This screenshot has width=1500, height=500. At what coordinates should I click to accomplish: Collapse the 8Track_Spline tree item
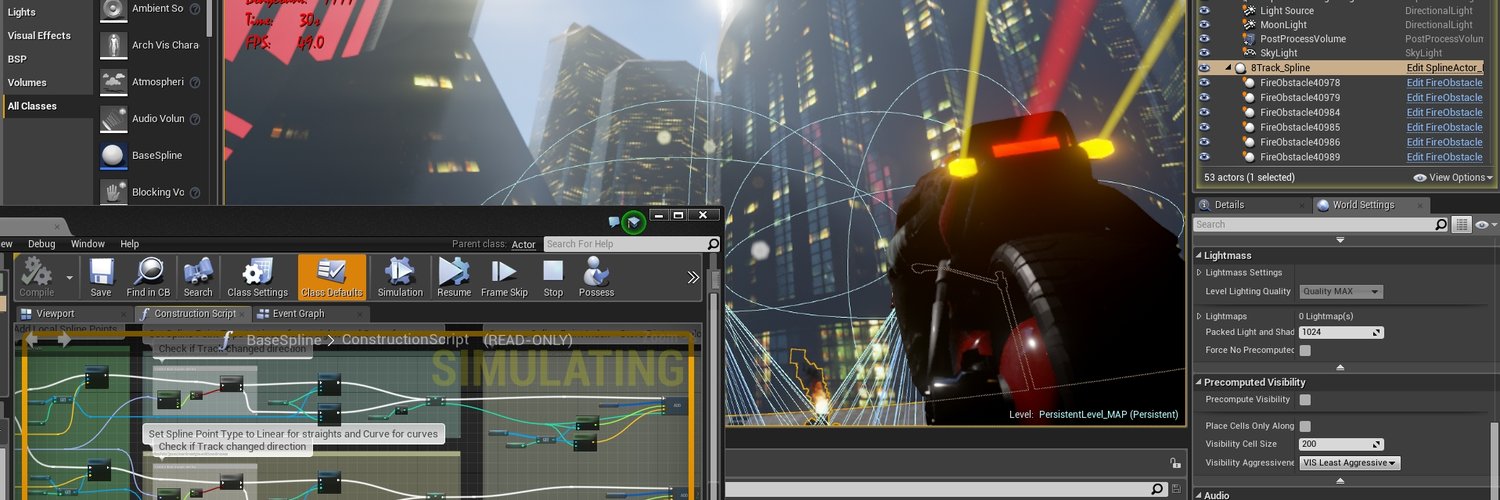click(x=1228, y=68)
